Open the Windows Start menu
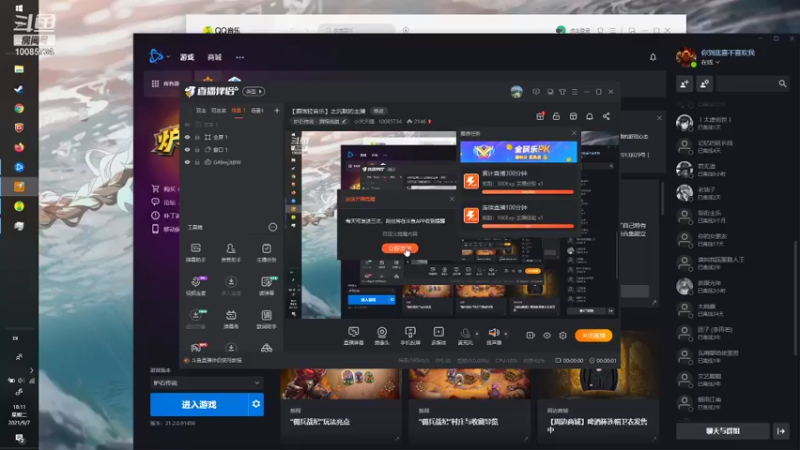 click(19, 8)
